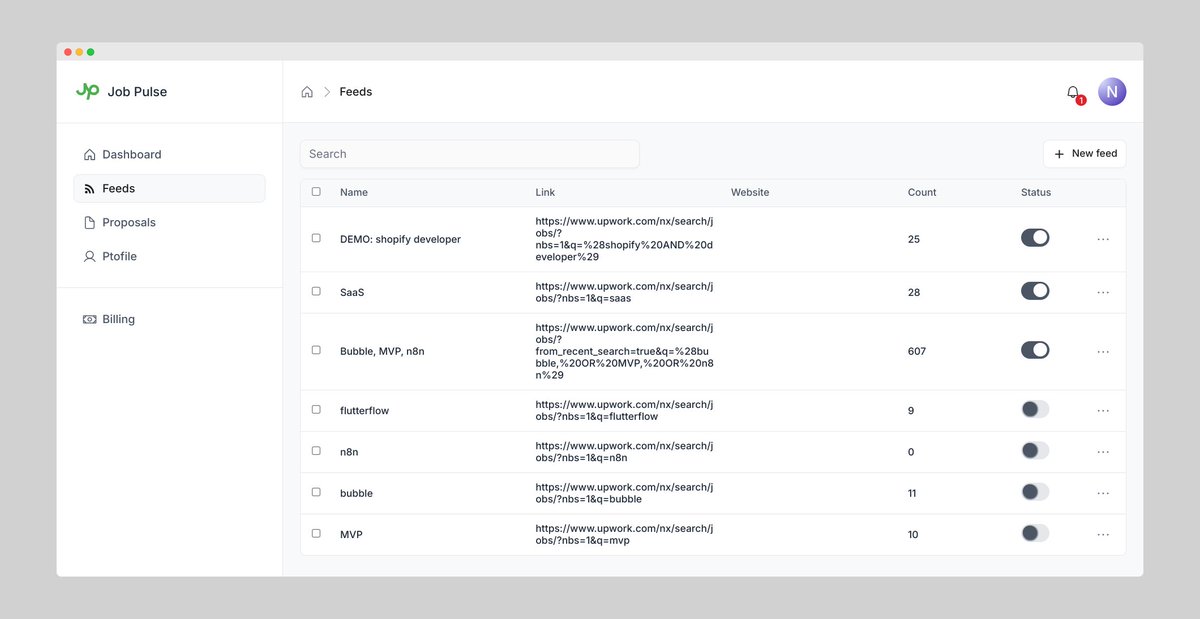The height and width of the screenshot is (619, 1200).
Task: Click the upwork link ending q=saas
Action: click(625, 292)
